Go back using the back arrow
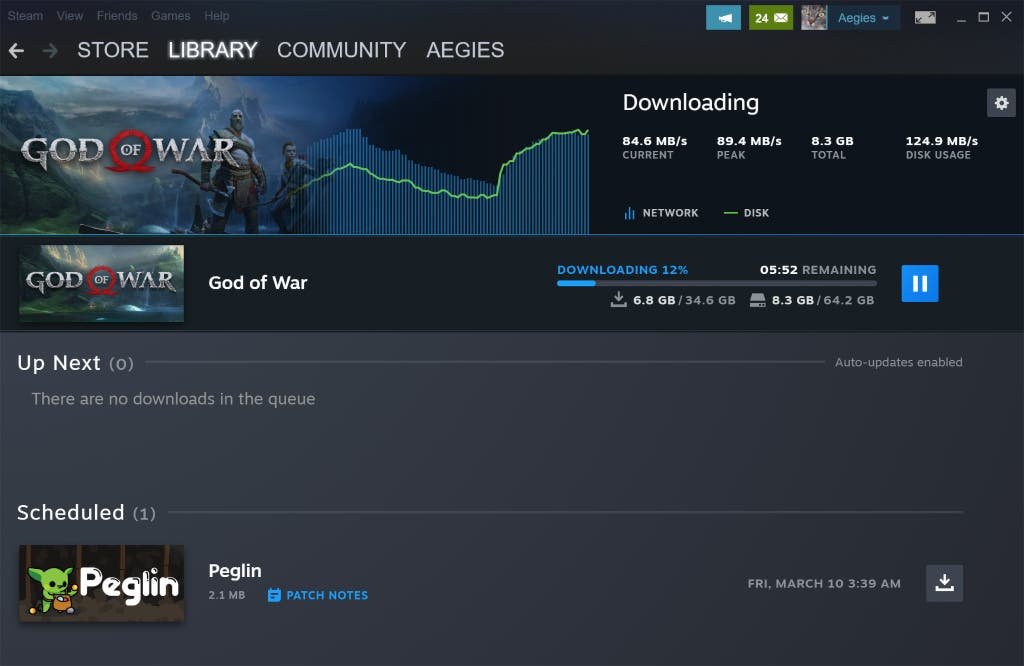This screenshot has width=1024, height=666. tap(16, 50)
